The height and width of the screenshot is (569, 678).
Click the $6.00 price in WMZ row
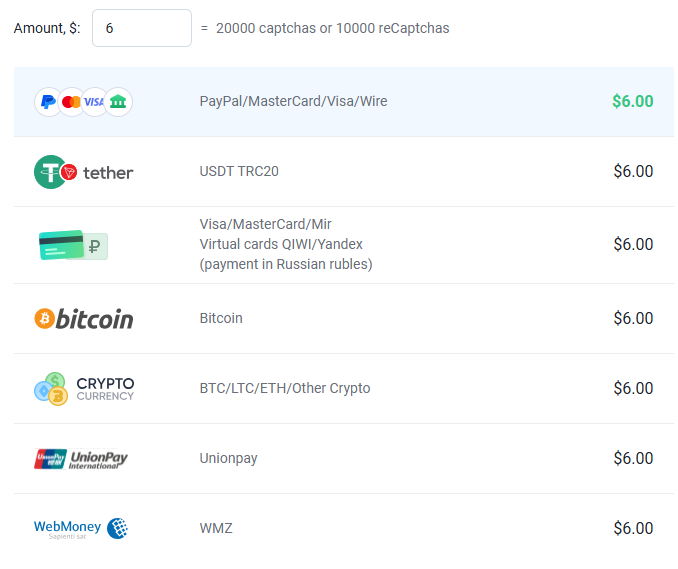pos(633,528)
